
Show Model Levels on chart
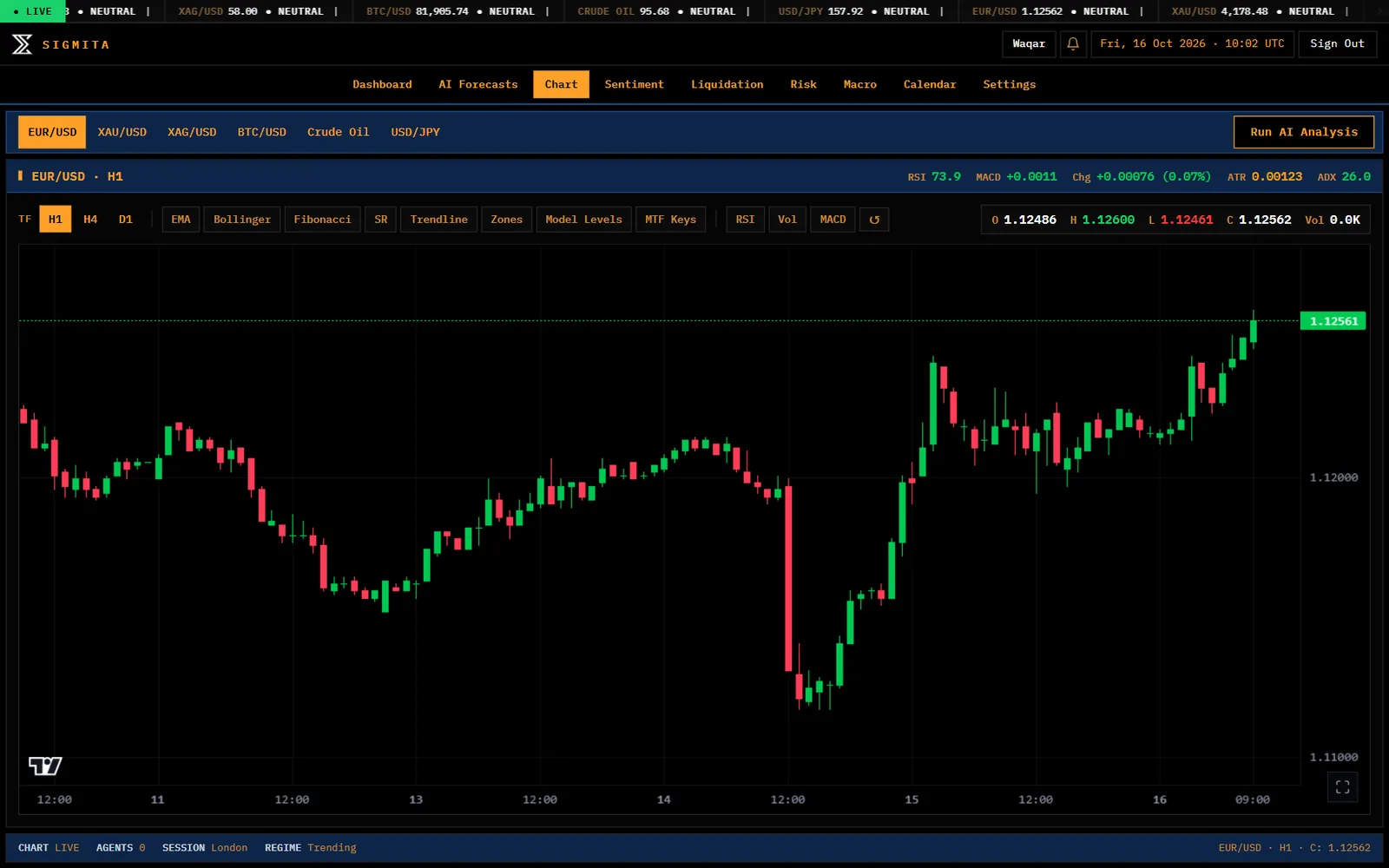pyautogui.click(x=583, y=220)
